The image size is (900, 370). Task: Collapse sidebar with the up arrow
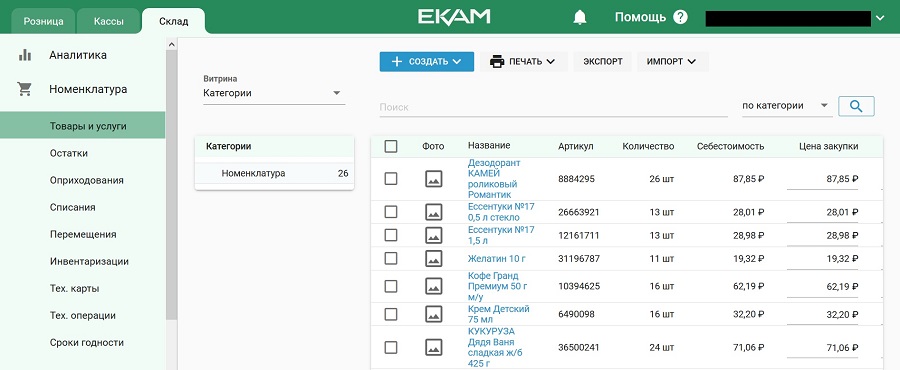171,44
